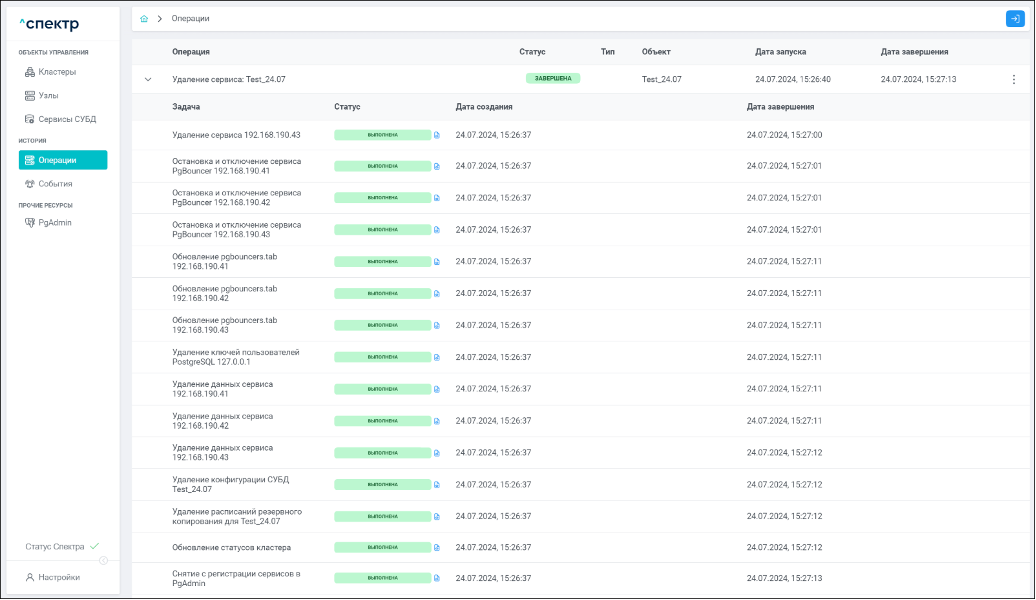Viewport: 1036px width, 600px height.
Task: Collapse the Удаление сервиса: Test_24.07 row
Action: [x=148, y=79]
